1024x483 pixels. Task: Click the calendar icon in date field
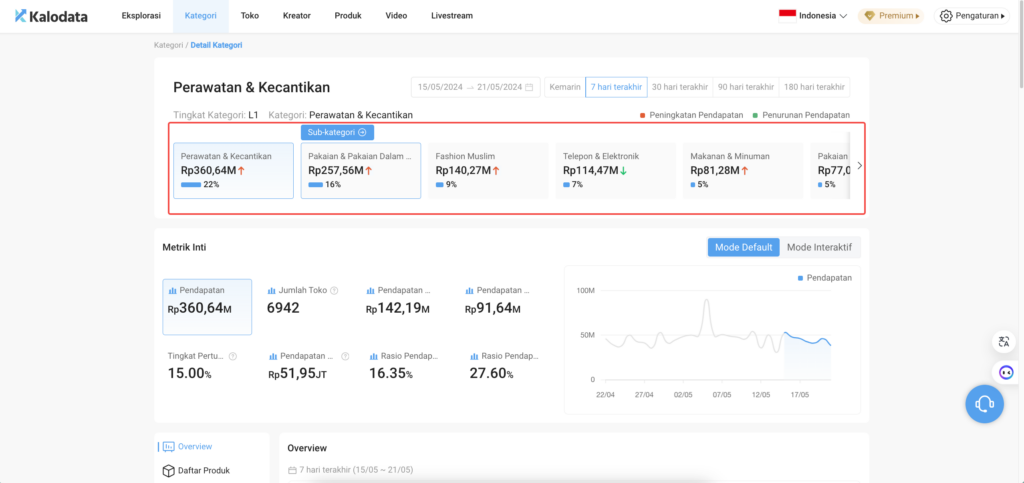click(529, 87)
